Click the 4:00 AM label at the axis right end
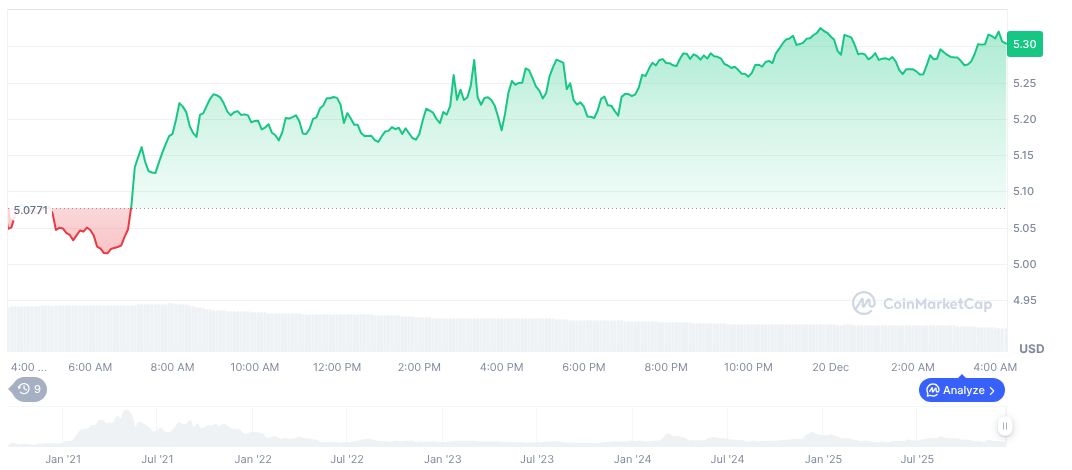Image resolution: width=1072 pixels, height=470 pixels. click(x=995, y=367)
